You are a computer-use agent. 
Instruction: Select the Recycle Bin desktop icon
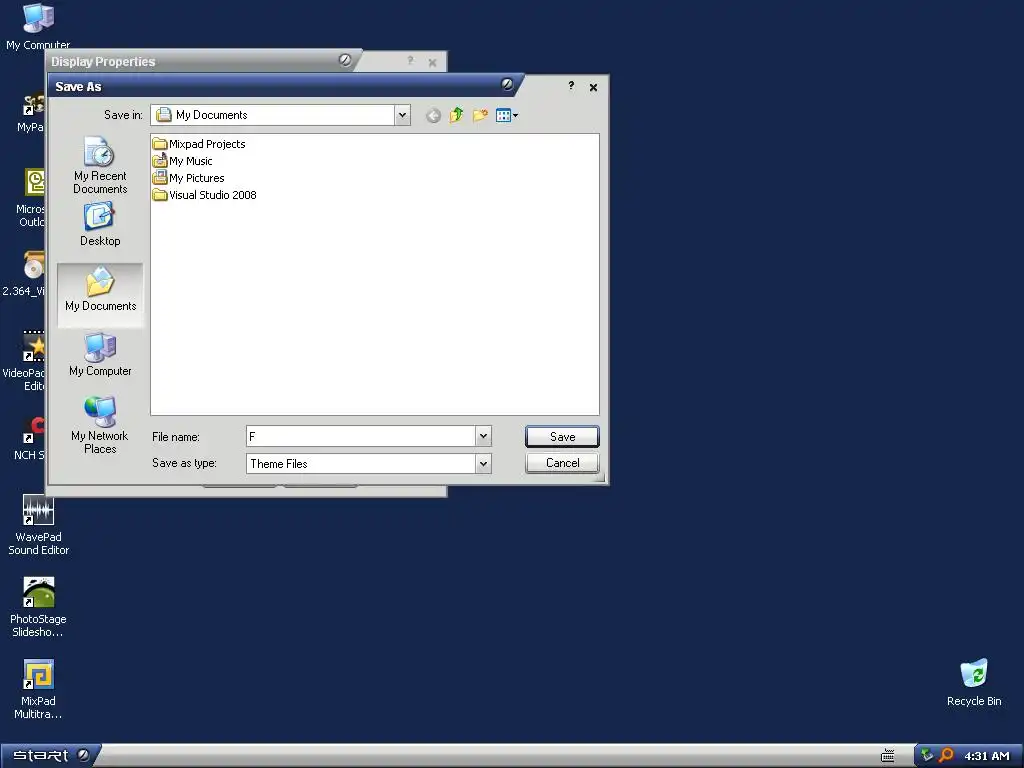(x=974, y=683)
